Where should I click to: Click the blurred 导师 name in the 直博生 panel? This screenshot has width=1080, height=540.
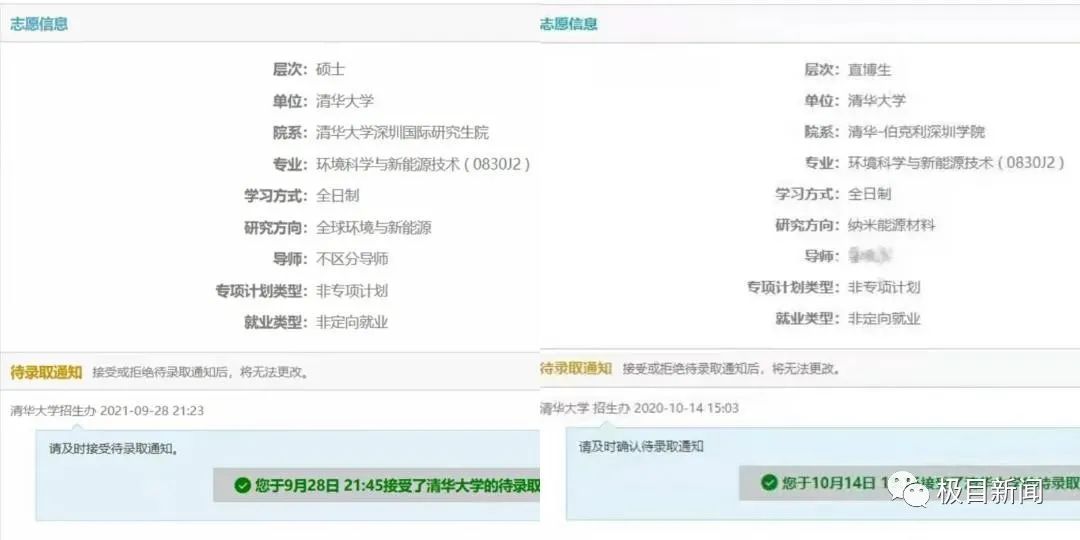tap(871, 256)
